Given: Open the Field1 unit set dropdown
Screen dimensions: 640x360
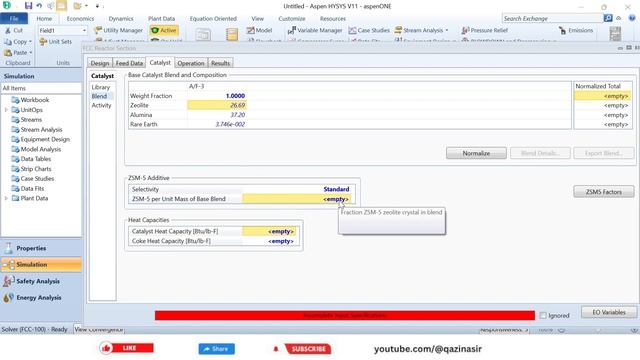Looking at the screenshot, I should coord(84,31).
